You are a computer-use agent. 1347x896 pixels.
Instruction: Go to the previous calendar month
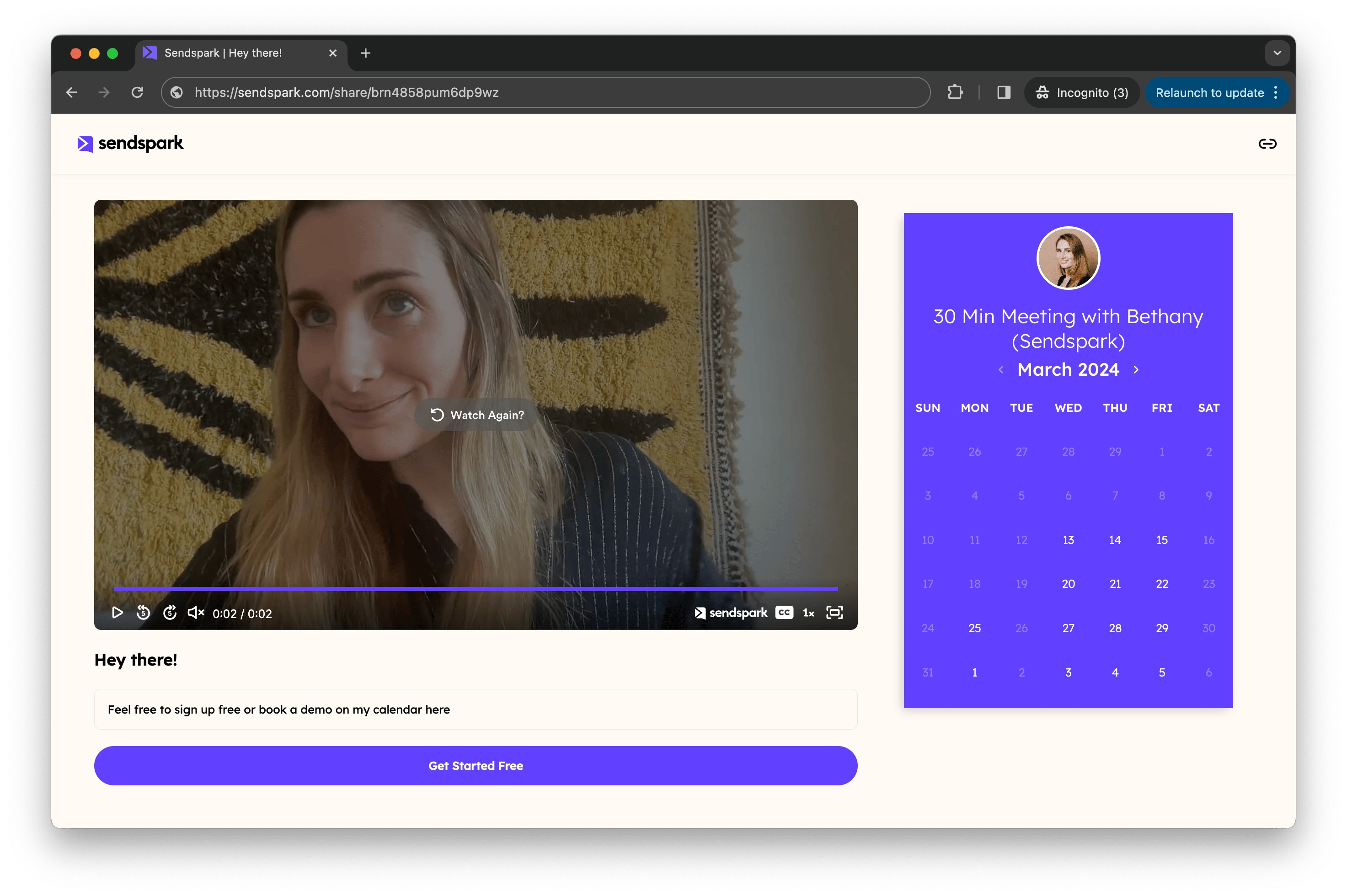click(x=1001, y=370)
